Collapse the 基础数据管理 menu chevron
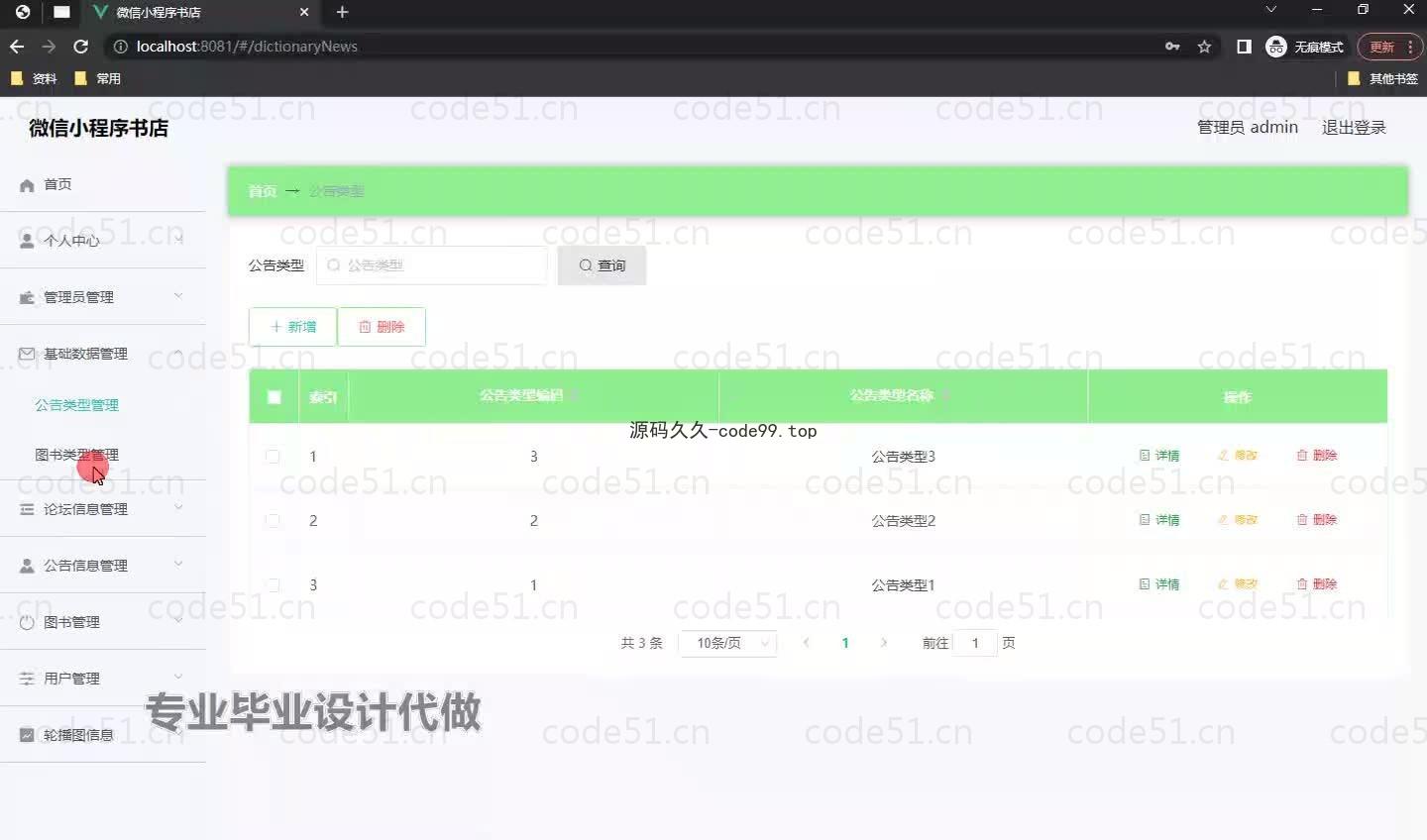 click(178, 352)
